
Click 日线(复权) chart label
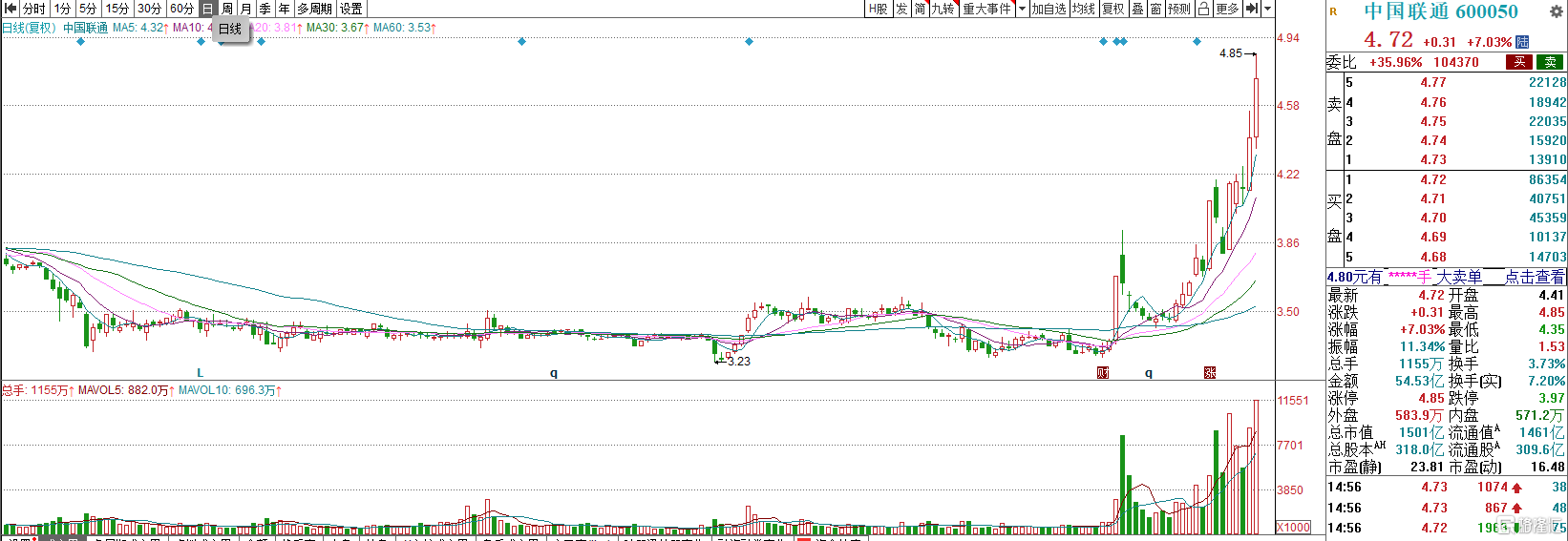pos(29,28)
